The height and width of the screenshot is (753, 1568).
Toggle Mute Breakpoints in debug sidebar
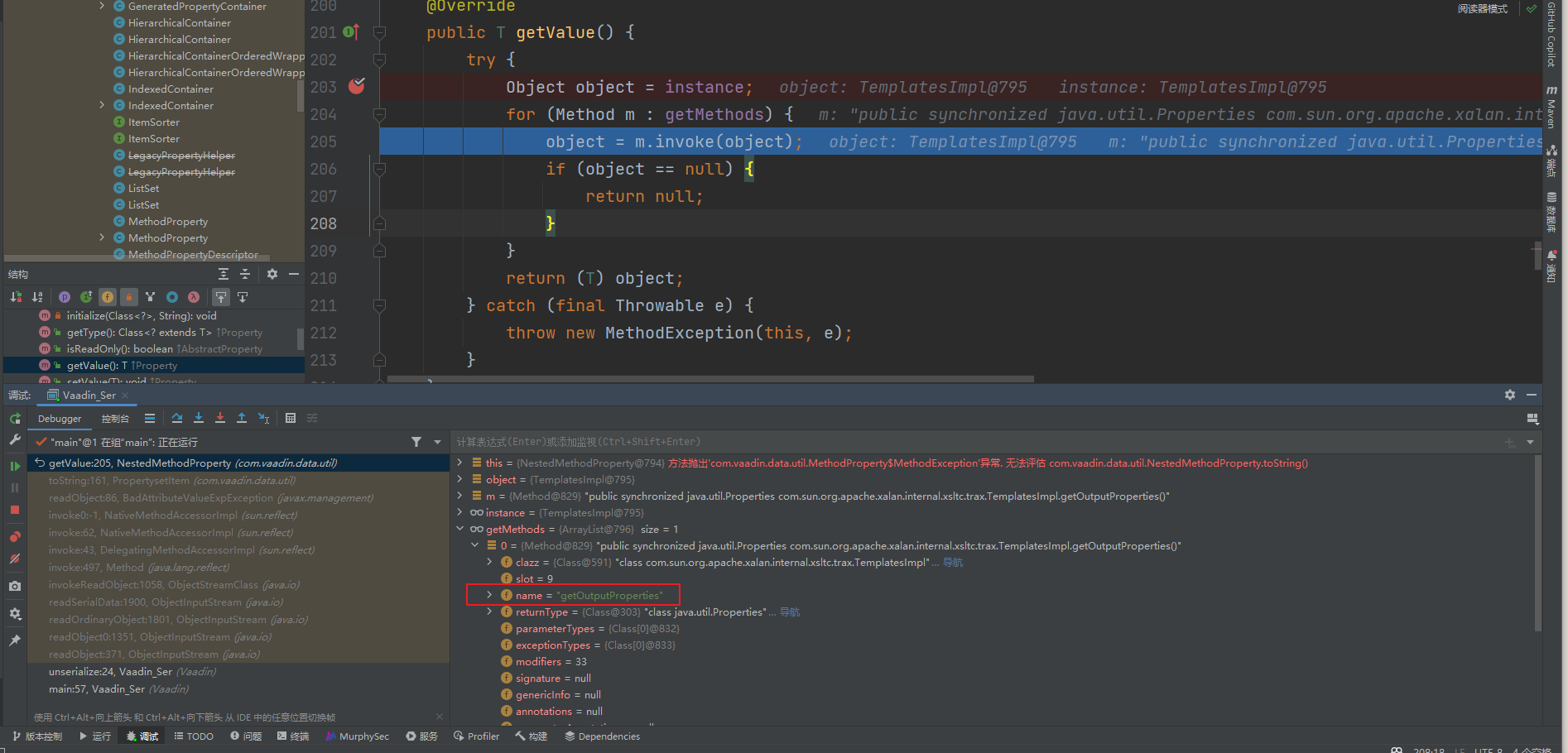coord(15,559)
